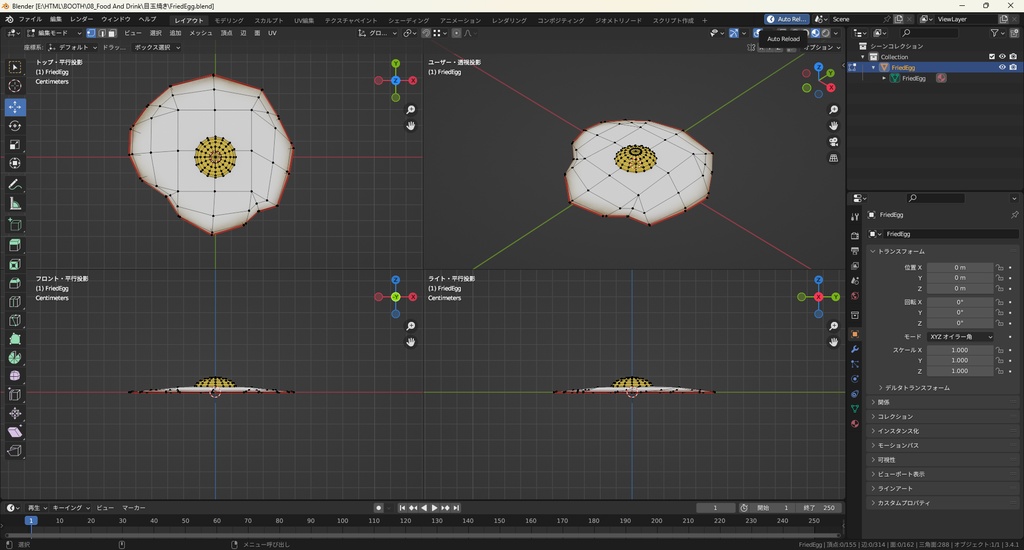
Task: Switch to the モデリング workspace tab
Action: pyautogui.click(x=229, y=20)
